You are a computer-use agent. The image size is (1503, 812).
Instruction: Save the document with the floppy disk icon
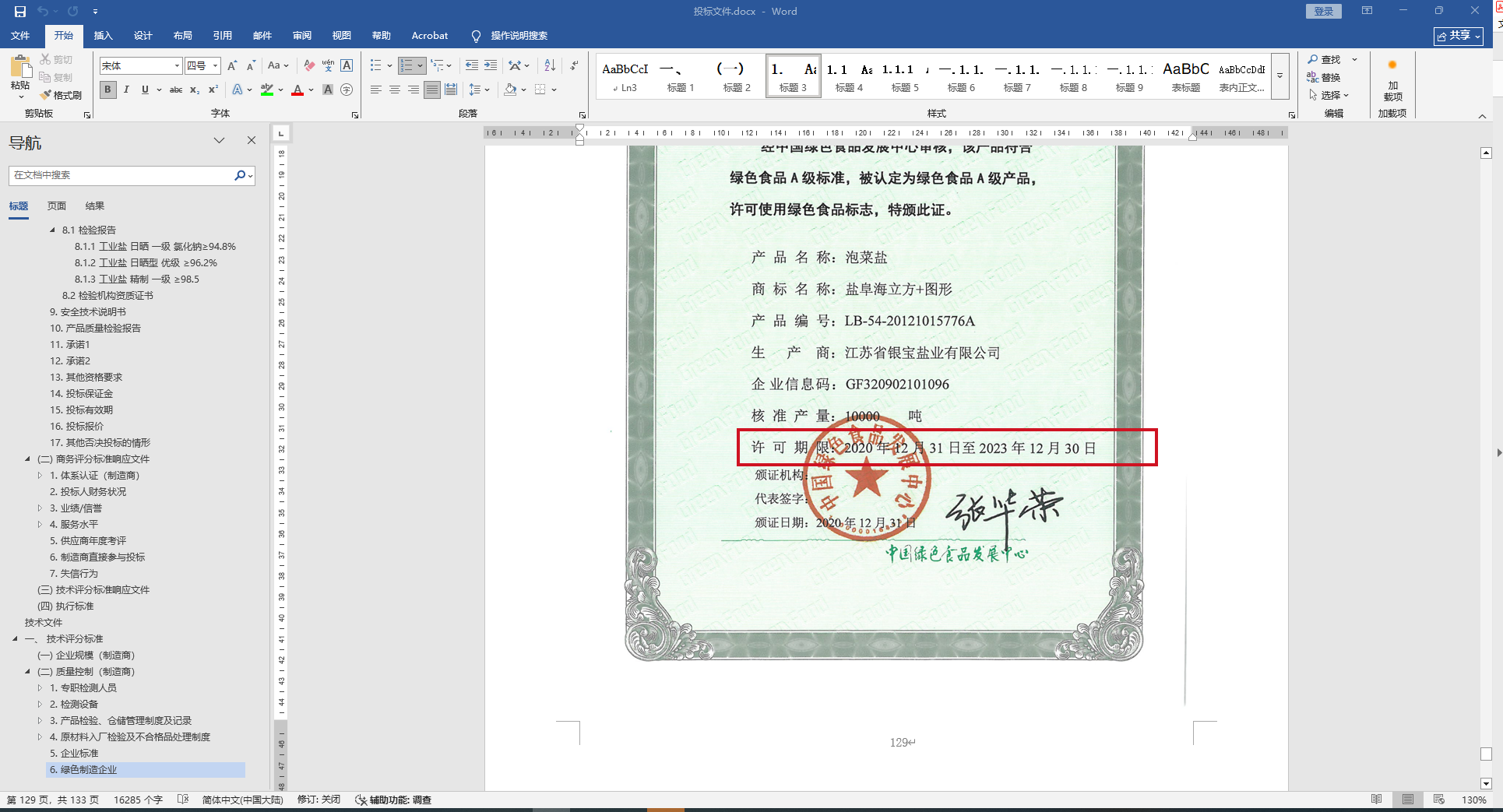(20, 12)
